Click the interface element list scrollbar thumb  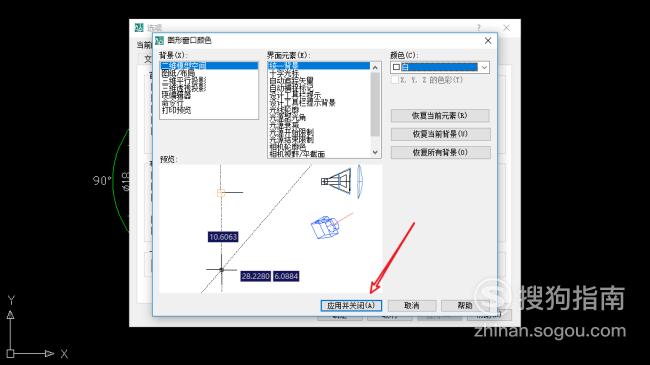click(375, 105)
